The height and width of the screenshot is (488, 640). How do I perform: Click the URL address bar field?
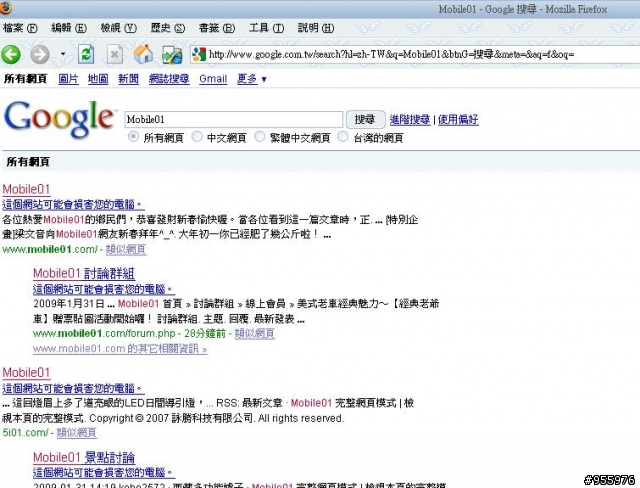click(x=416, y=54)
